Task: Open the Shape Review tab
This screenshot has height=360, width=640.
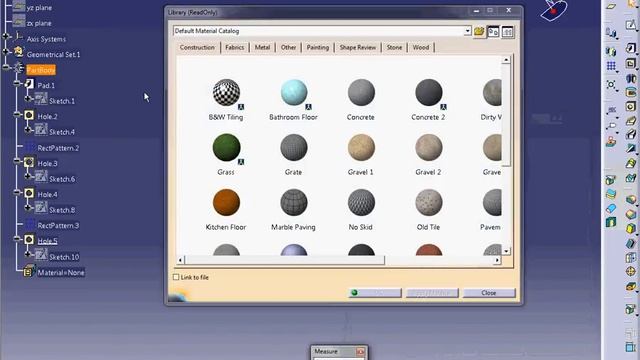Action: point(358,47)
